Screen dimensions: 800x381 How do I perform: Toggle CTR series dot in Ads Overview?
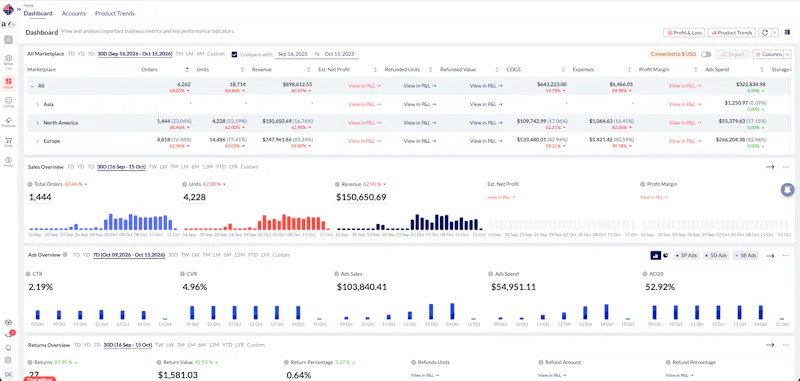click(x=28, y=274)
